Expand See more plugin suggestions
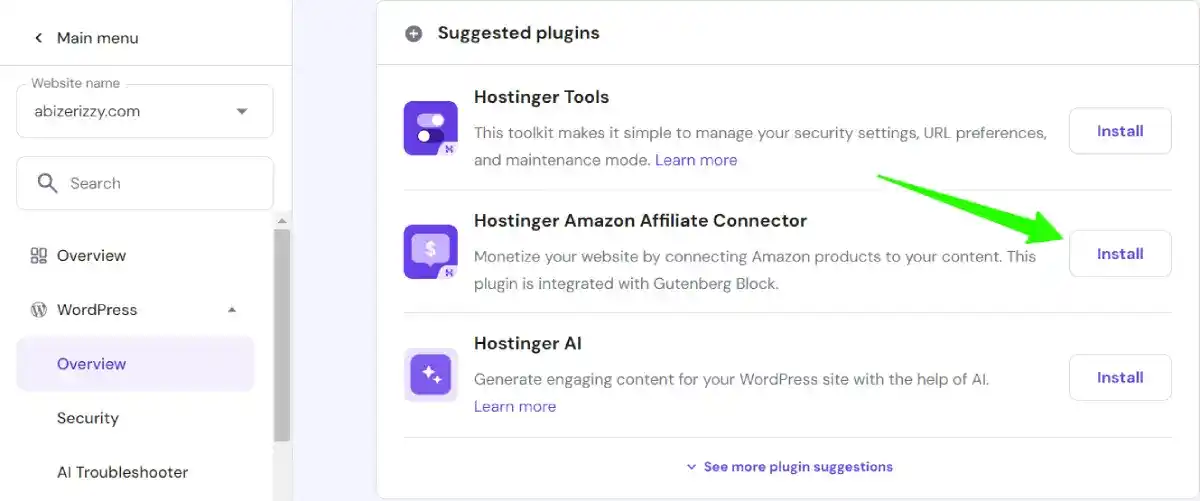Screen dimensions: 1200x501 click(x=789, y=467)
